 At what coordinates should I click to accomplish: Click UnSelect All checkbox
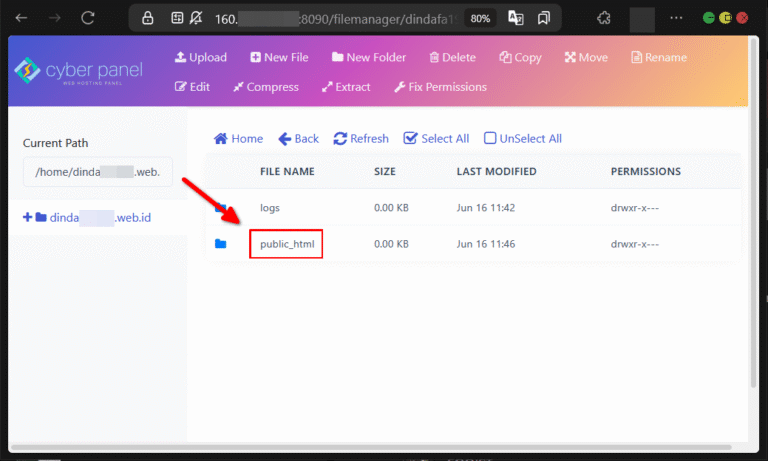point(523,139)
